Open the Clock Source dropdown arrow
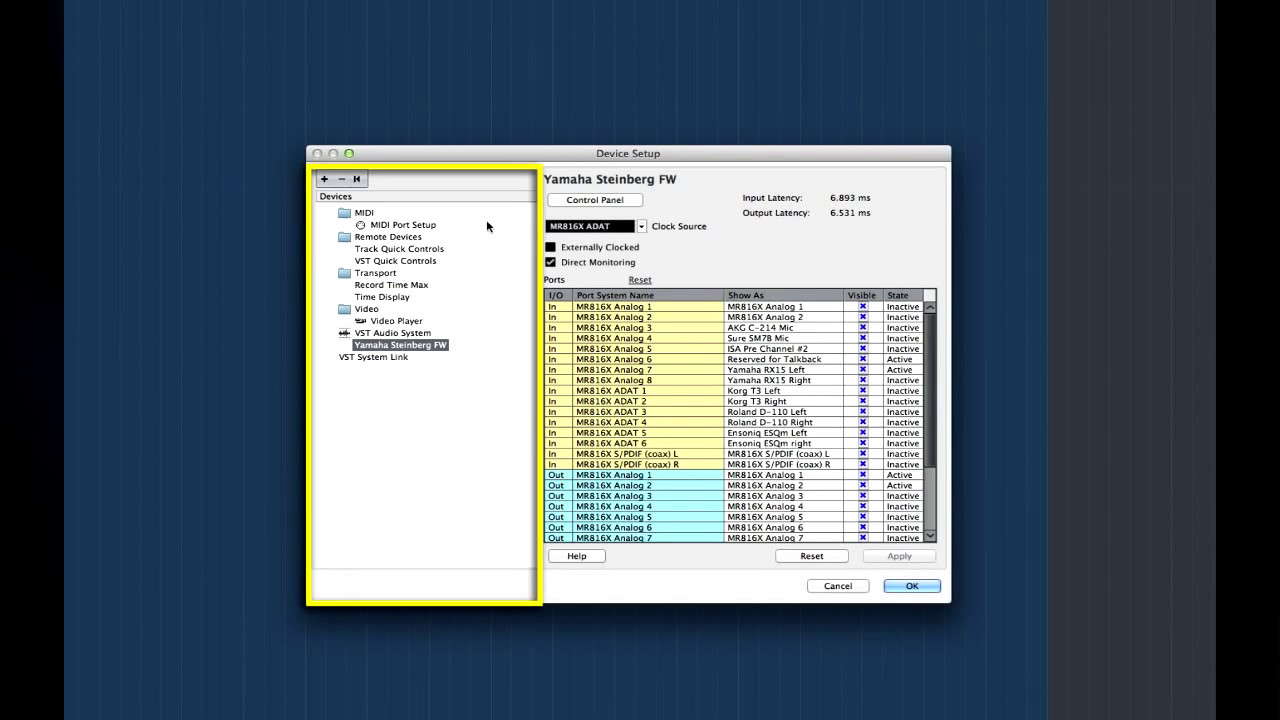 [x=640, y=226]
